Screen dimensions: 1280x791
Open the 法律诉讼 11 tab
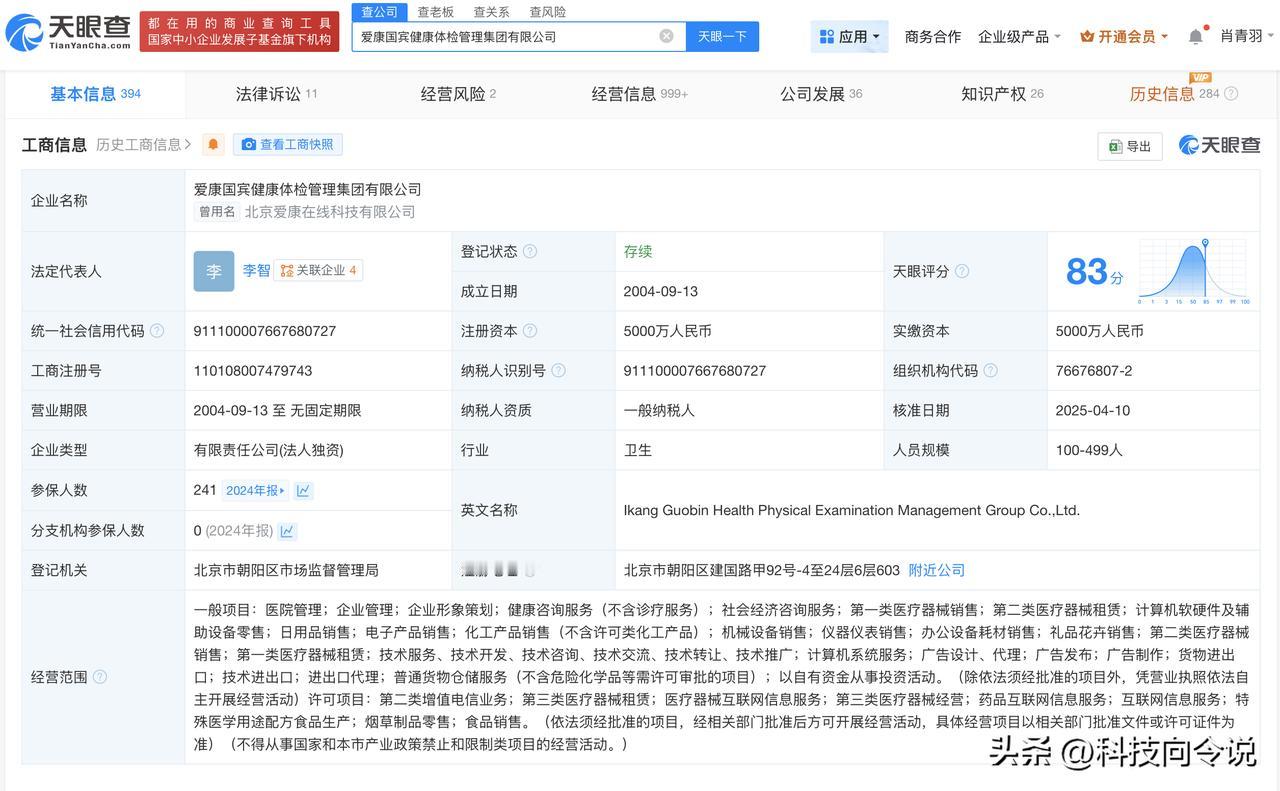[276, 94]
